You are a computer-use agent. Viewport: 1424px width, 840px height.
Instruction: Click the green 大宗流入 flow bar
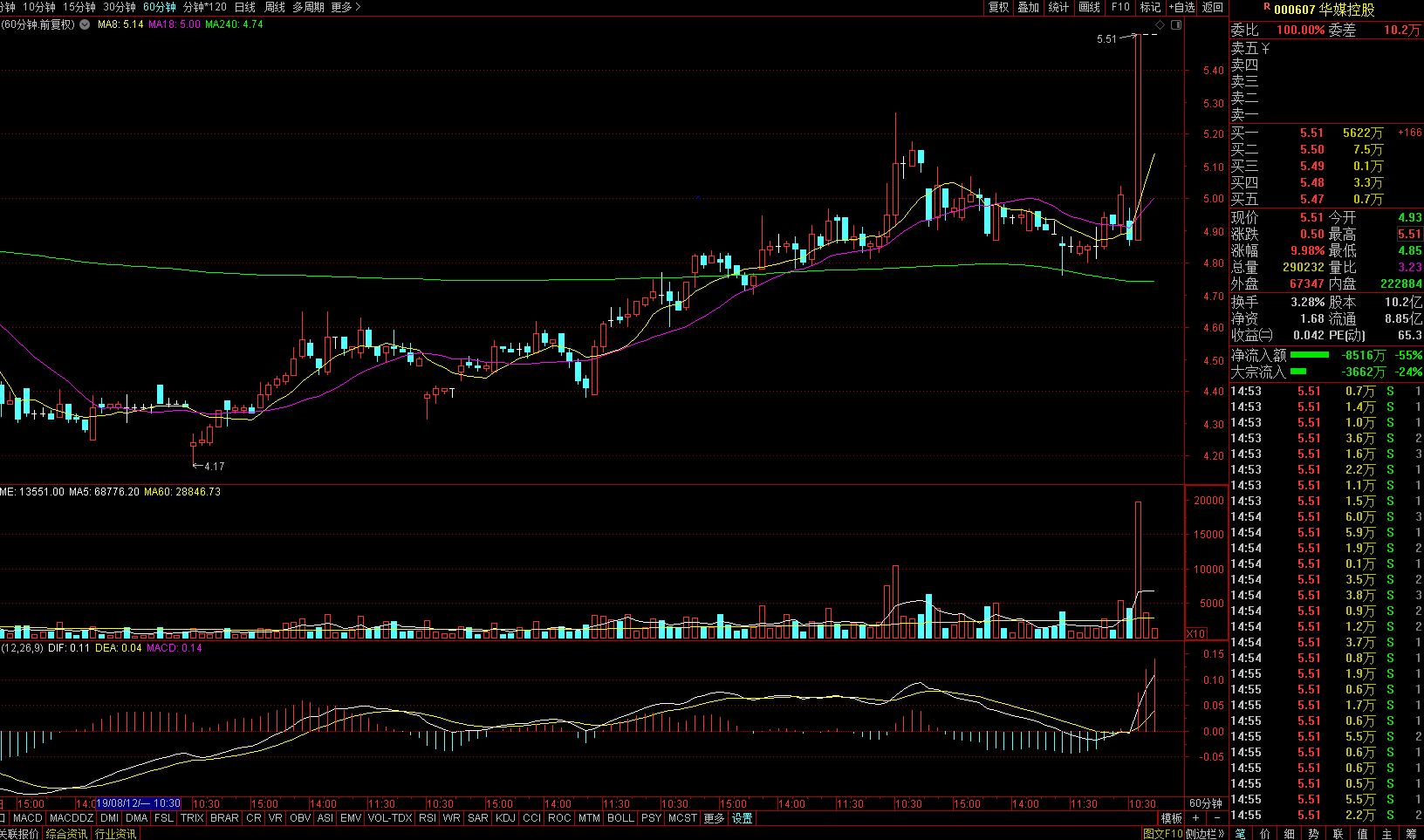coord(1298,372)
